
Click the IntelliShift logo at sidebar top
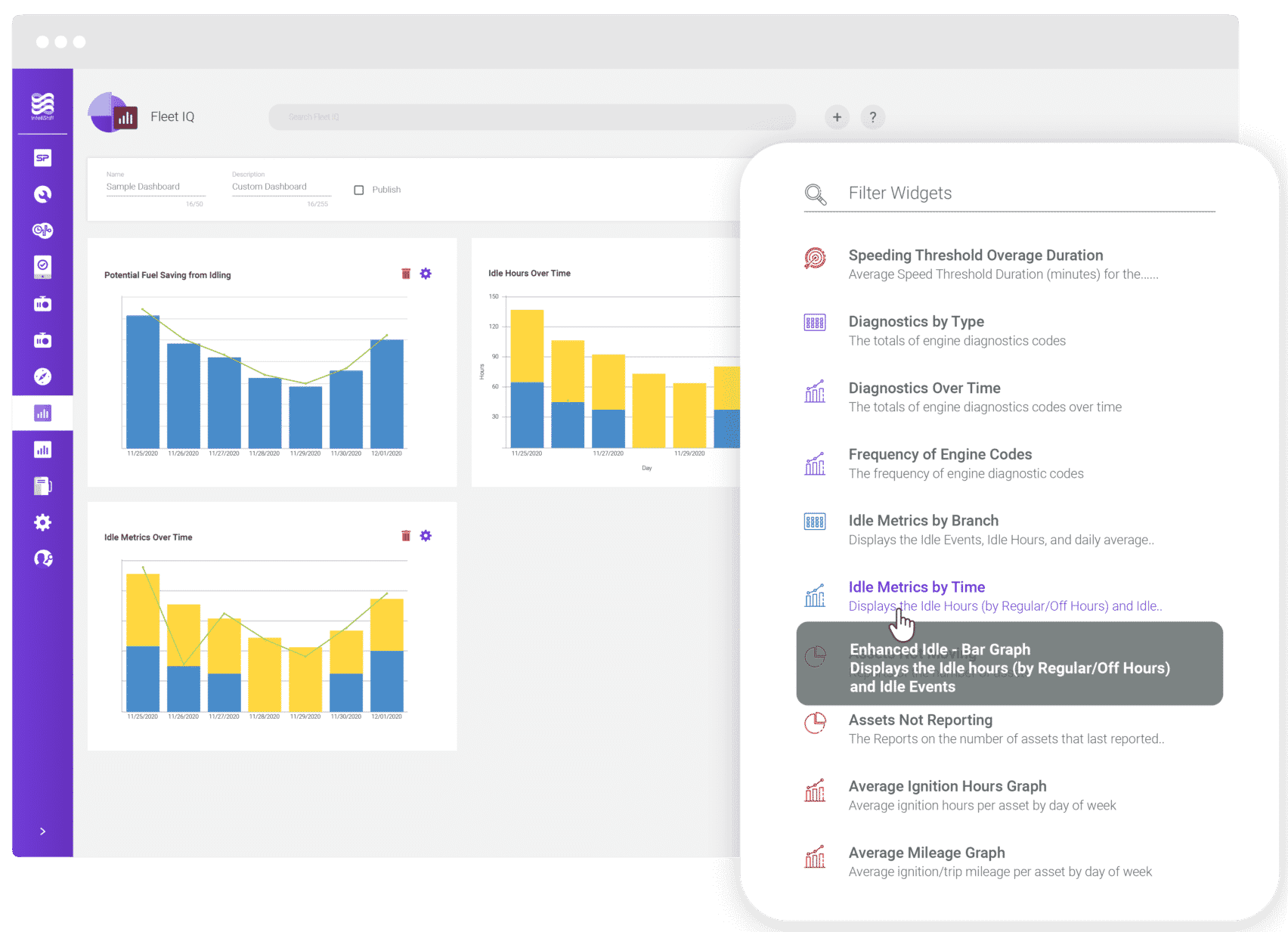click(42, 104)
